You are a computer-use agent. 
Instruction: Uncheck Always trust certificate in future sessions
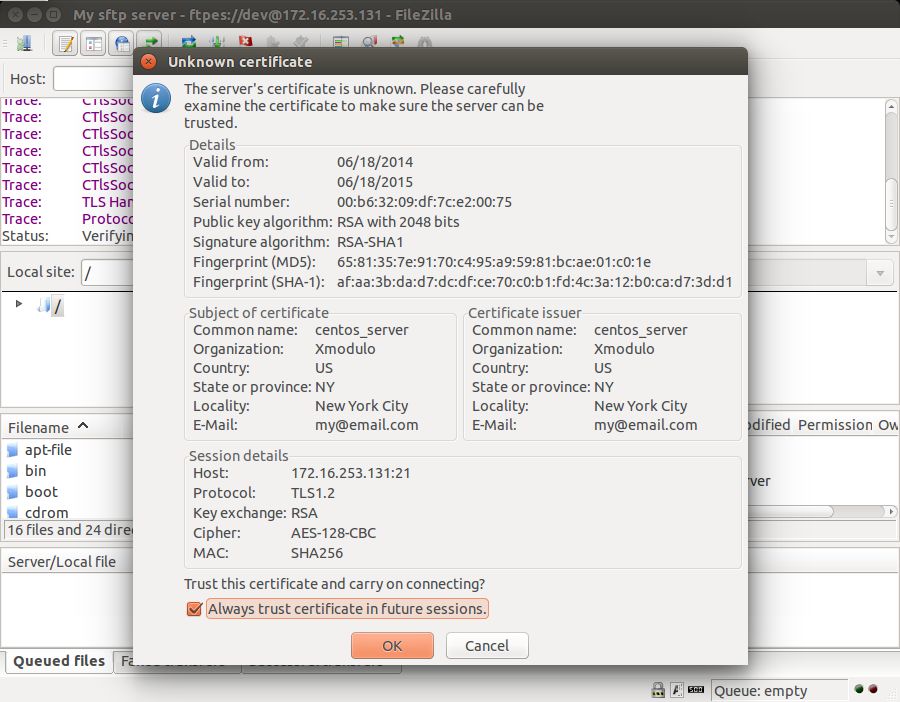(x=195, y=609)
